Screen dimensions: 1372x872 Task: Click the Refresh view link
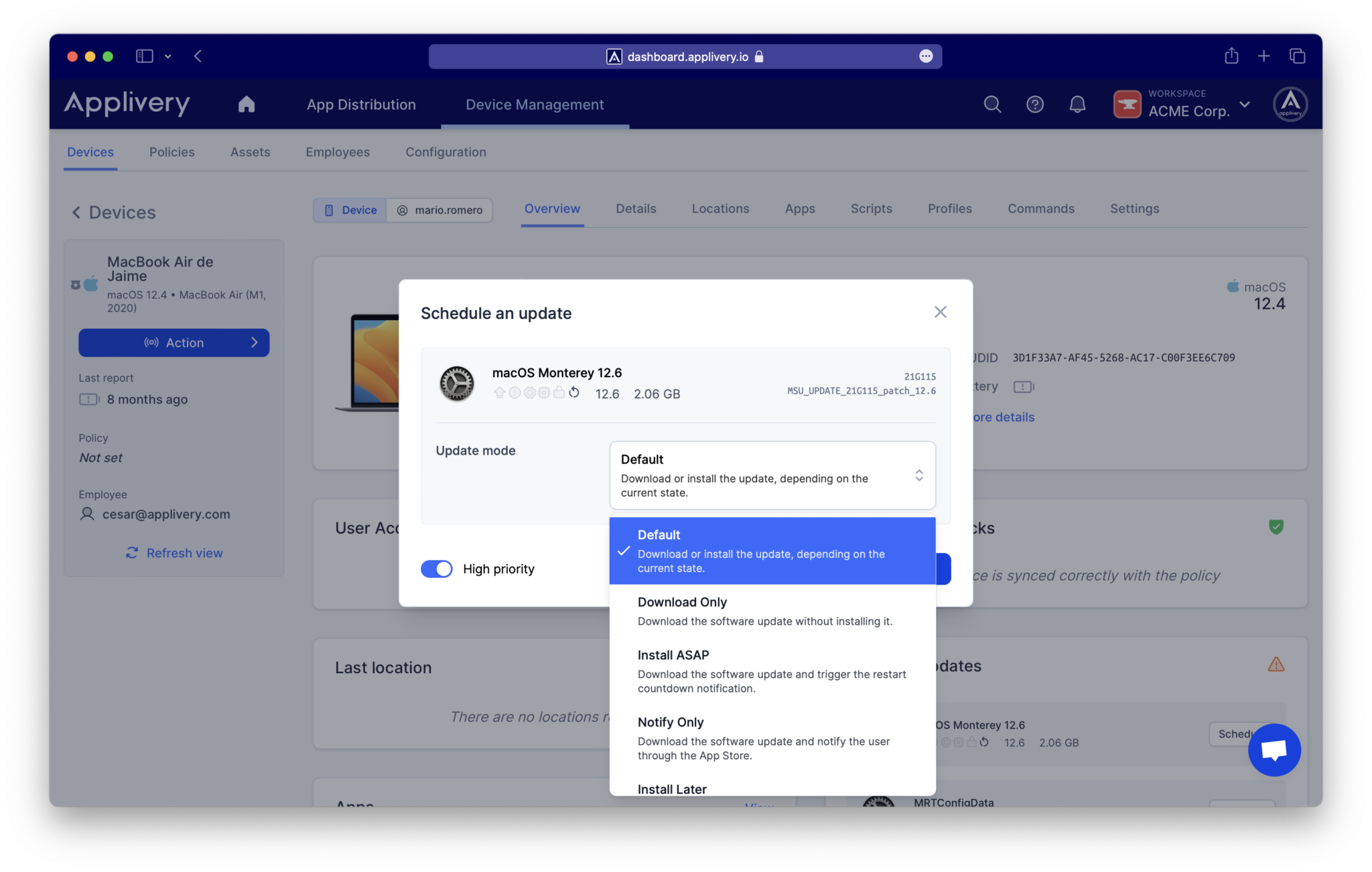tap(174, 553)
